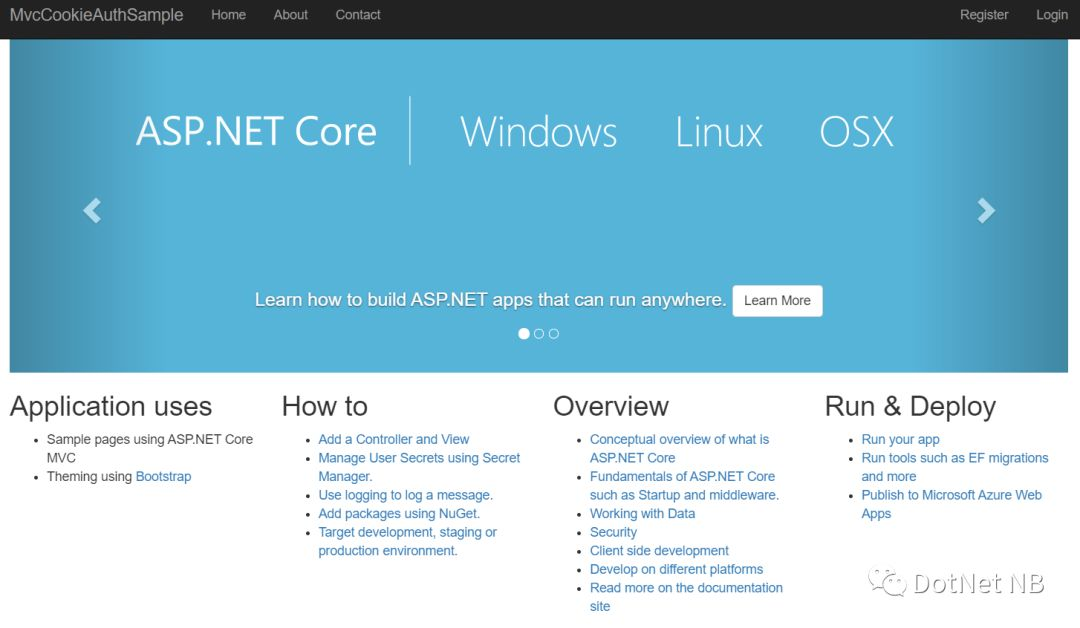The width and height of the screenshot is (1080, 628).
Task: Open the About page in navbar
Action: (x=291, y=15)
